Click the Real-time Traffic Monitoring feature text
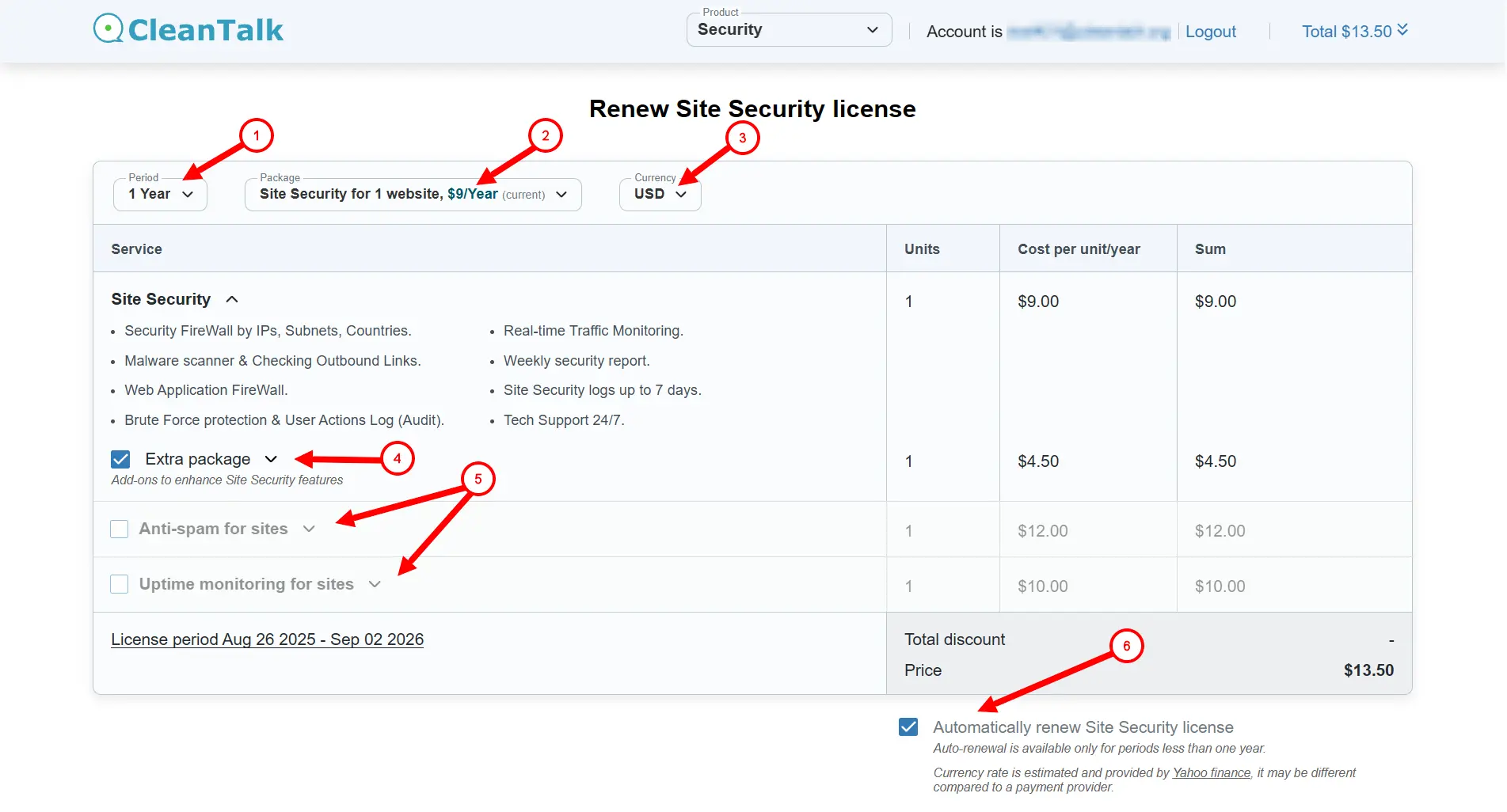The height and width of the screenshot is (812, 1507). [593, 331]
